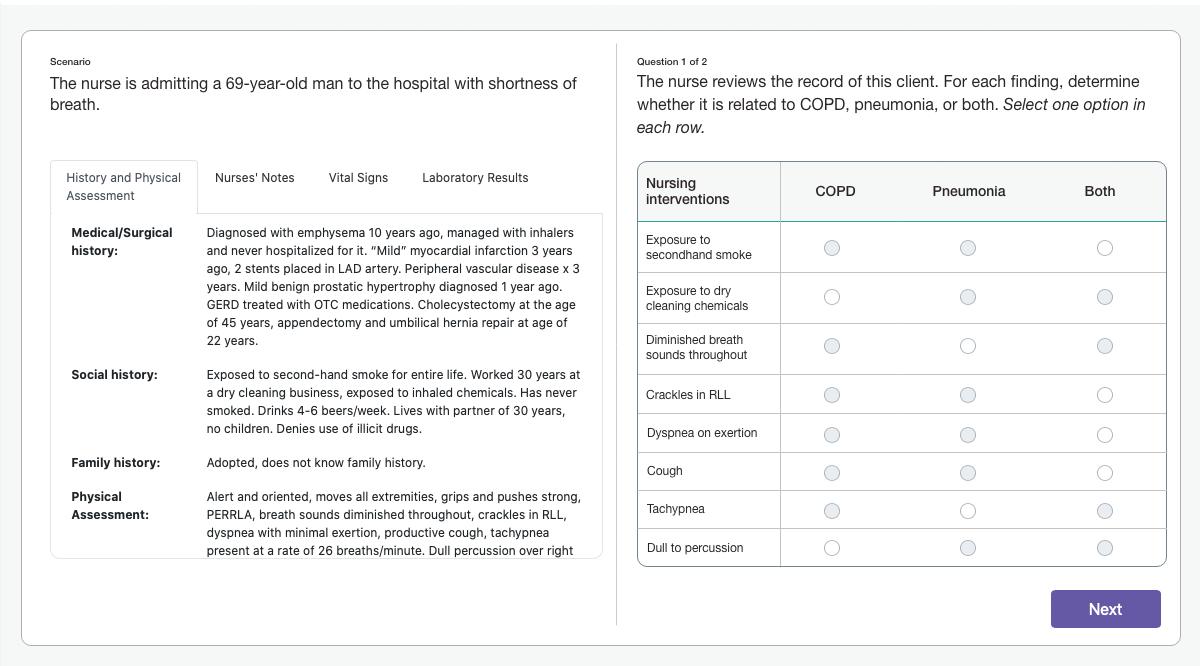Select Pneumonia for Dyspnea on exertion
The width and height of the screenshot is (1200, 666).
968,435
